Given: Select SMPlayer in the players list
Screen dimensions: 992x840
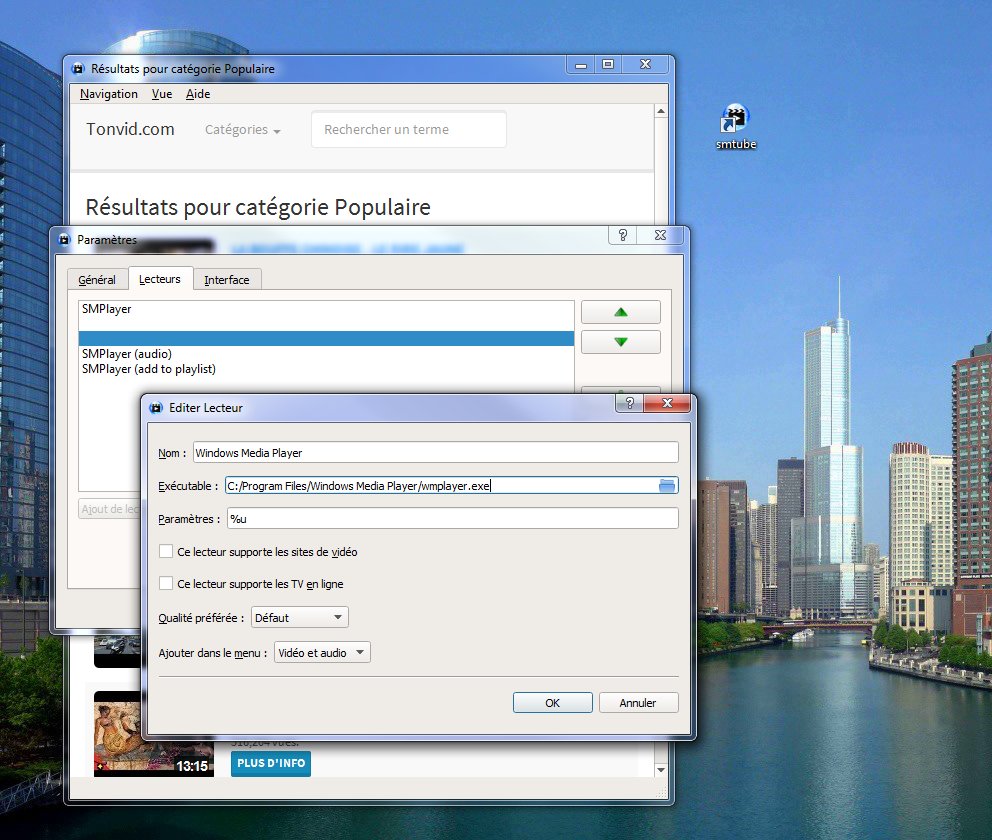Looking at the screenshot, I should [x=326, y=309].
